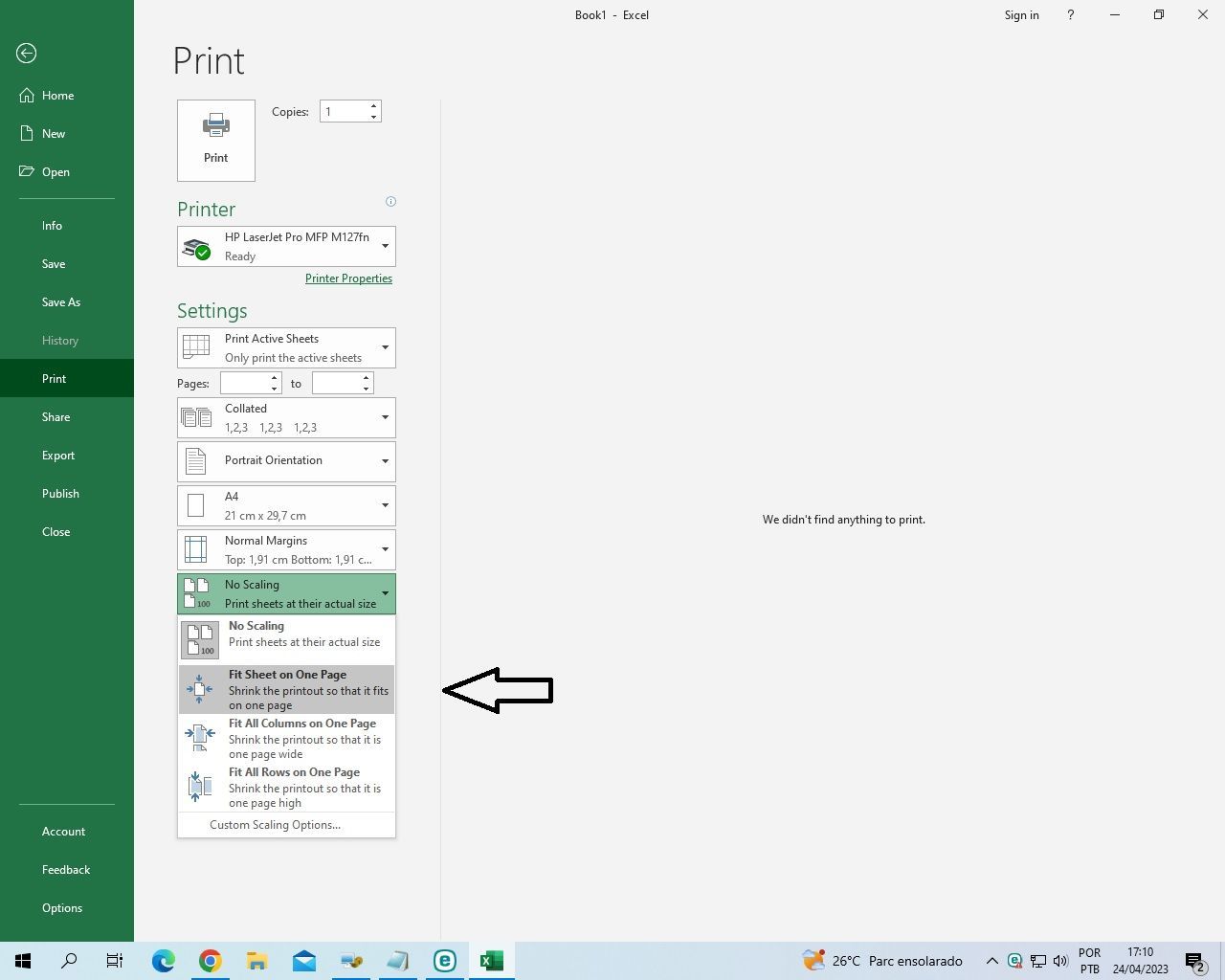Open Custom Scaling Options
The image size is (1225, 980).
pyautogui.click(x=275, y=824)
